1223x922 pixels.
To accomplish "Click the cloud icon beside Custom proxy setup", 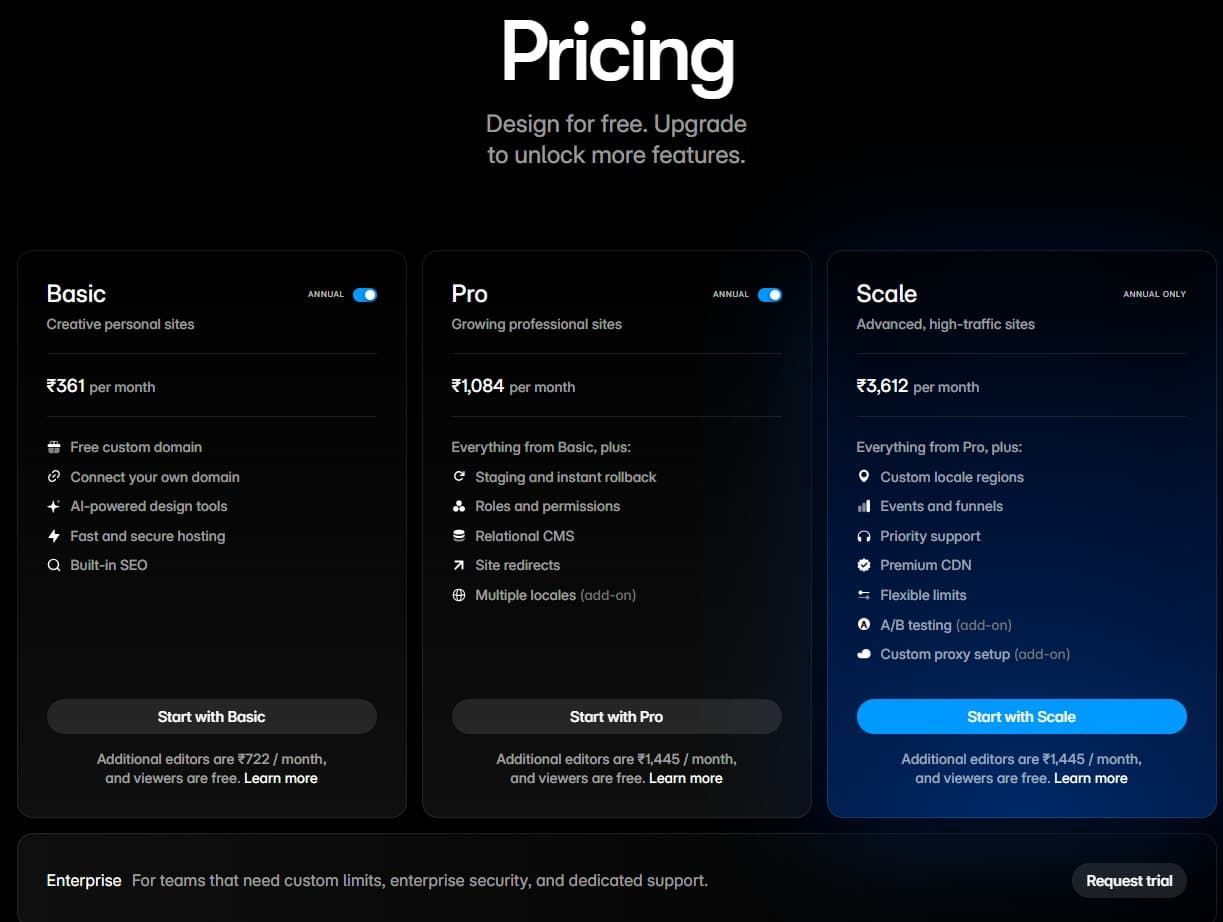I will pos(864,654).
